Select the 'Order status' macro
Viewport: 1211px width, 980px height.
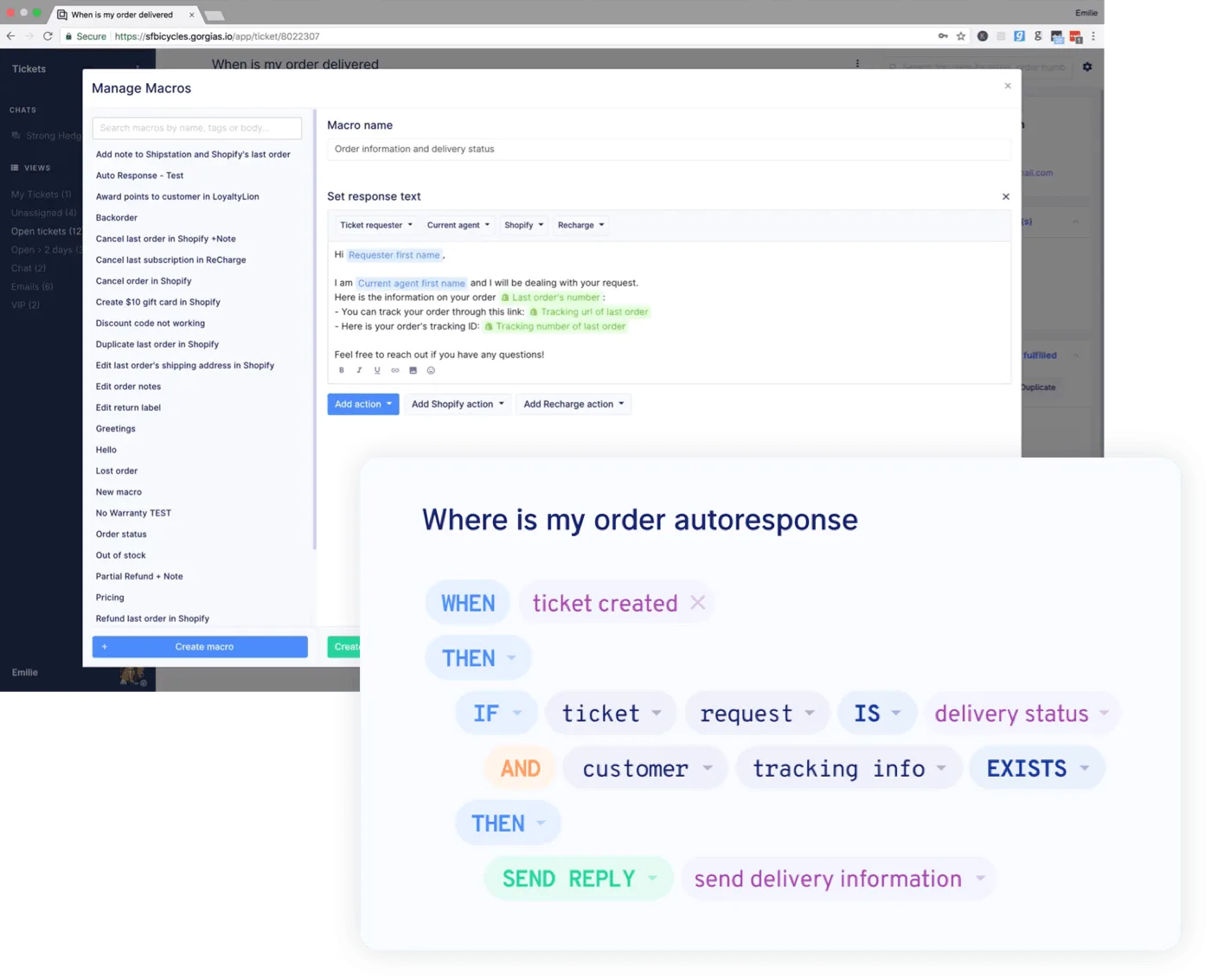pos(121,535)
